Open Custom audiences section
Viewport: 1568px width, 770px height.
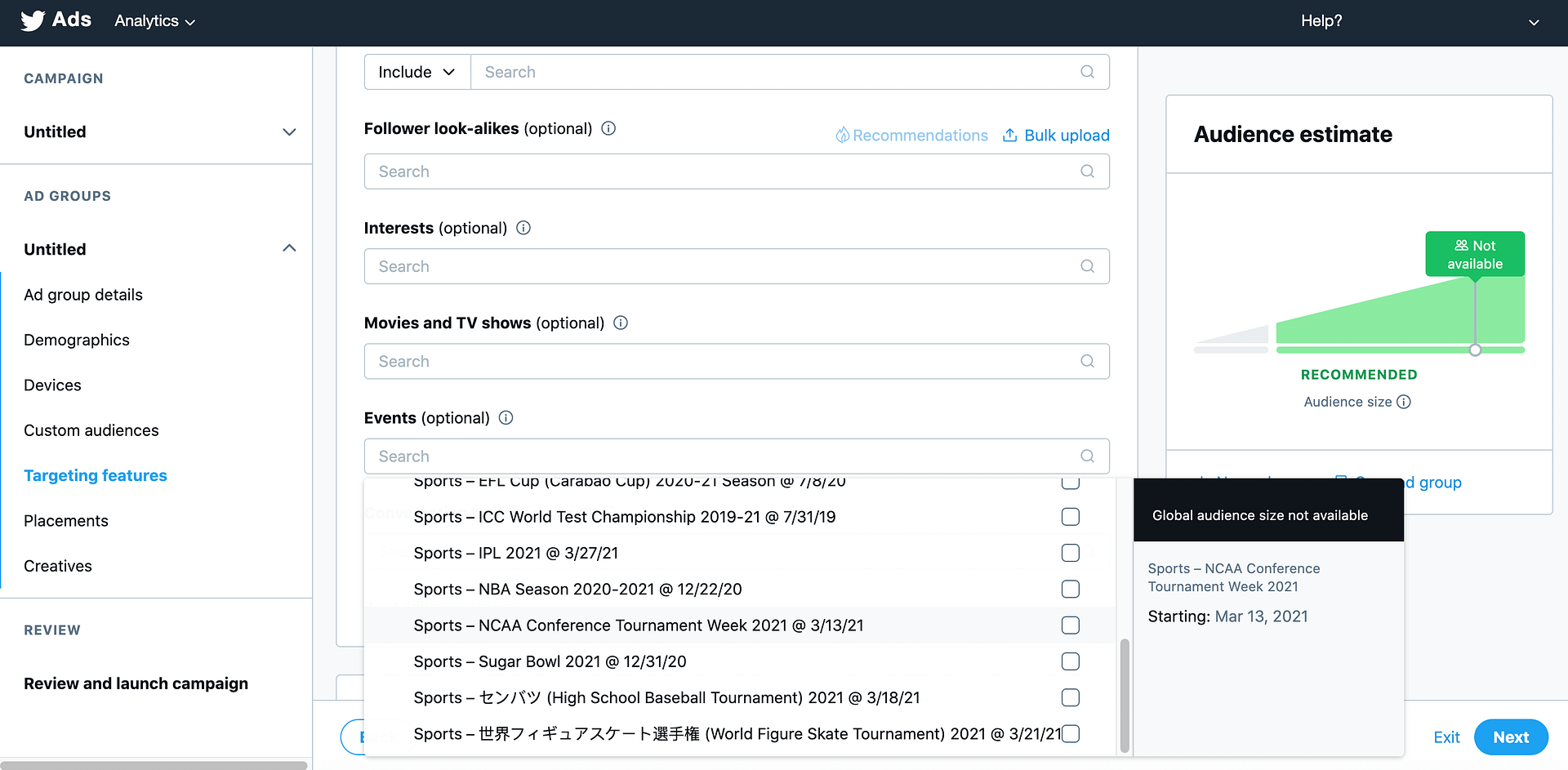click(x=91, y=430)
